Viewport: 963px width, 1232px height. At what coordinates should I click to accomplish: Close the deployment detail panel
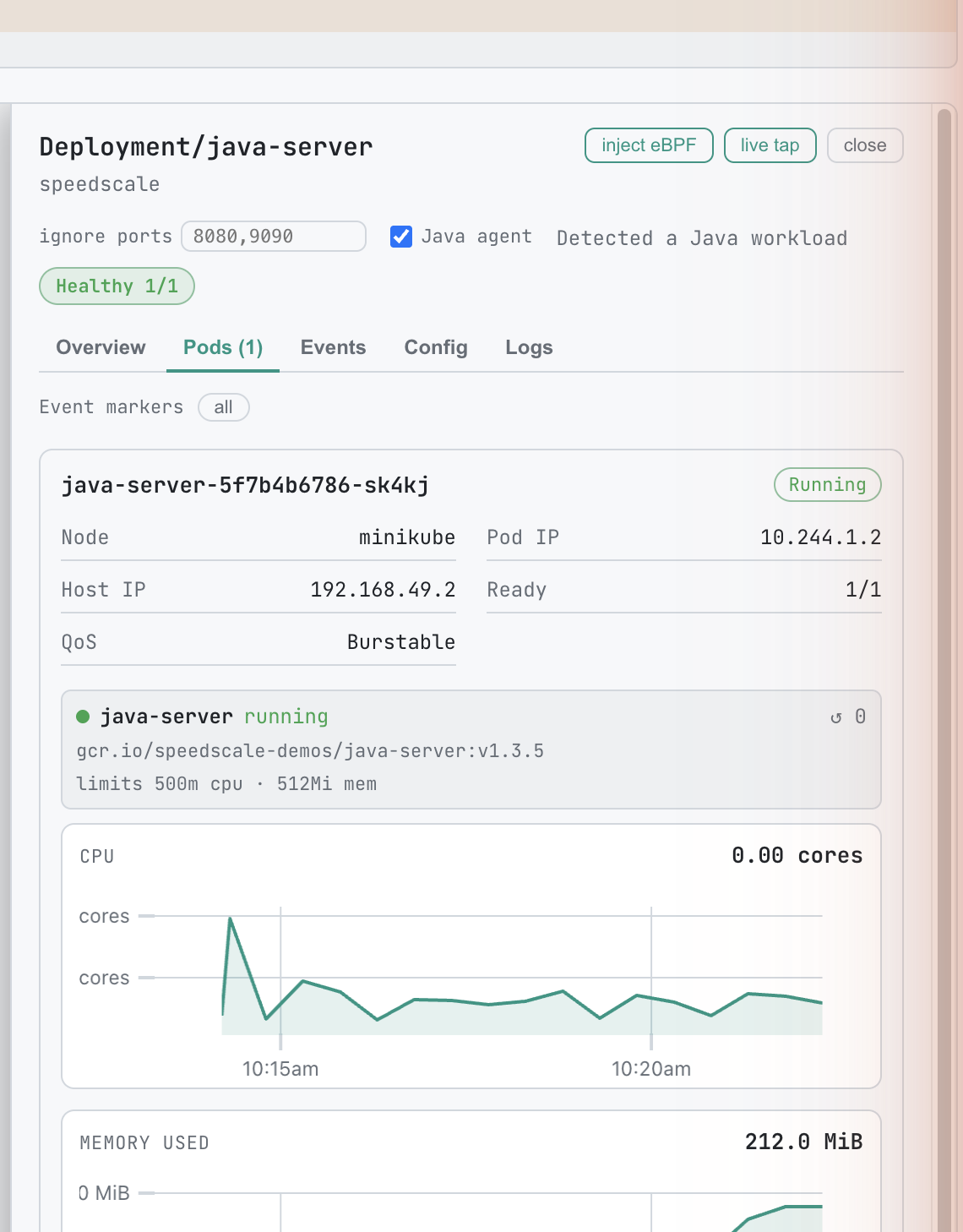click(865, 145)
